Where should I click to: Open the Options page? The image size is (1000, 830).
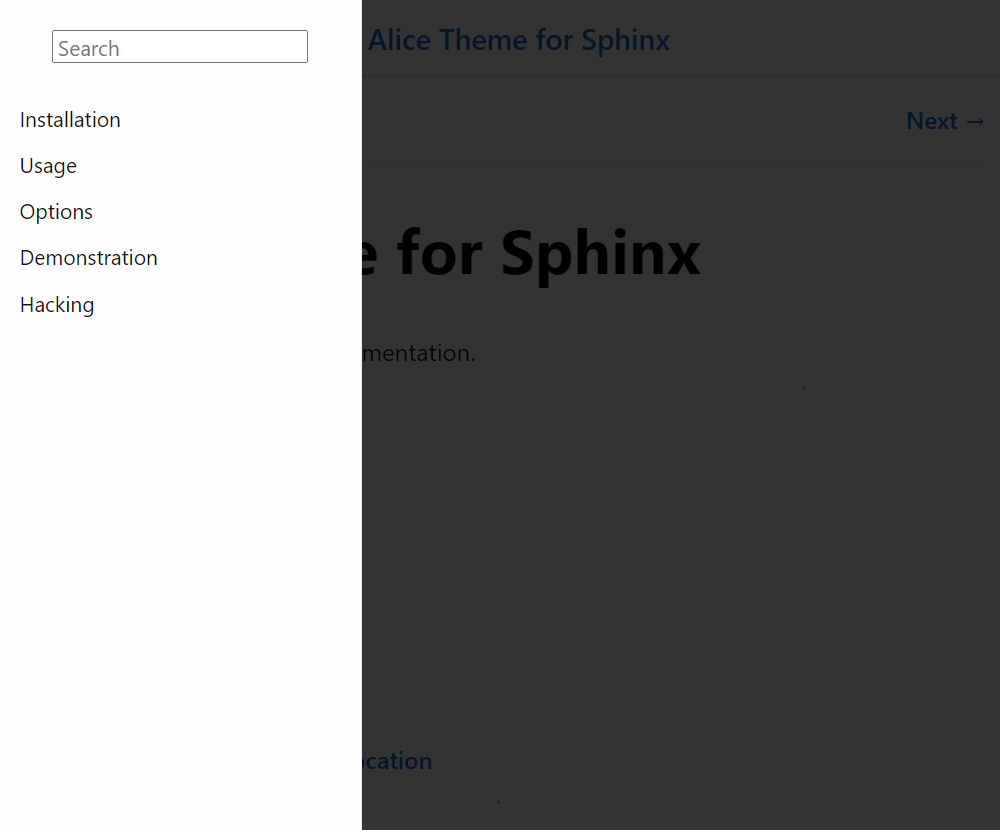(x=56, y=212)
